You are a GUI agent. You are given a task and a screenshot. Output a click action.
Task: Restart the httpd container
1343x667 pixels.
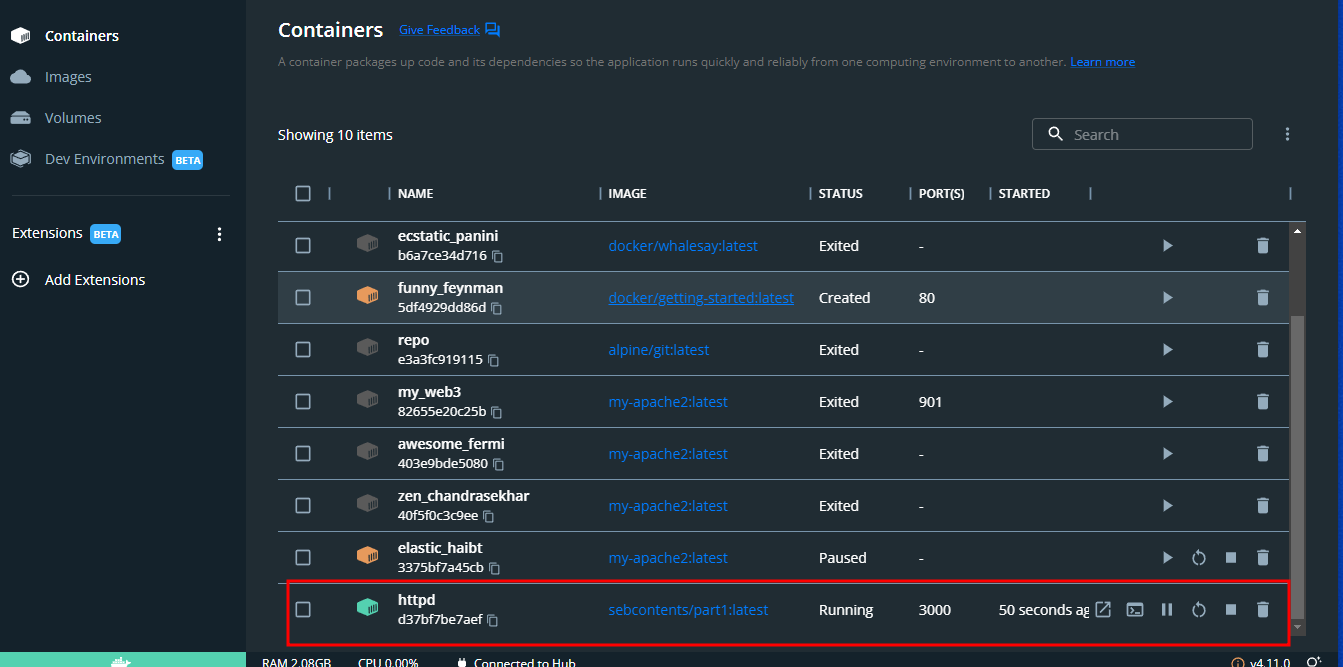click(1199, 609)
